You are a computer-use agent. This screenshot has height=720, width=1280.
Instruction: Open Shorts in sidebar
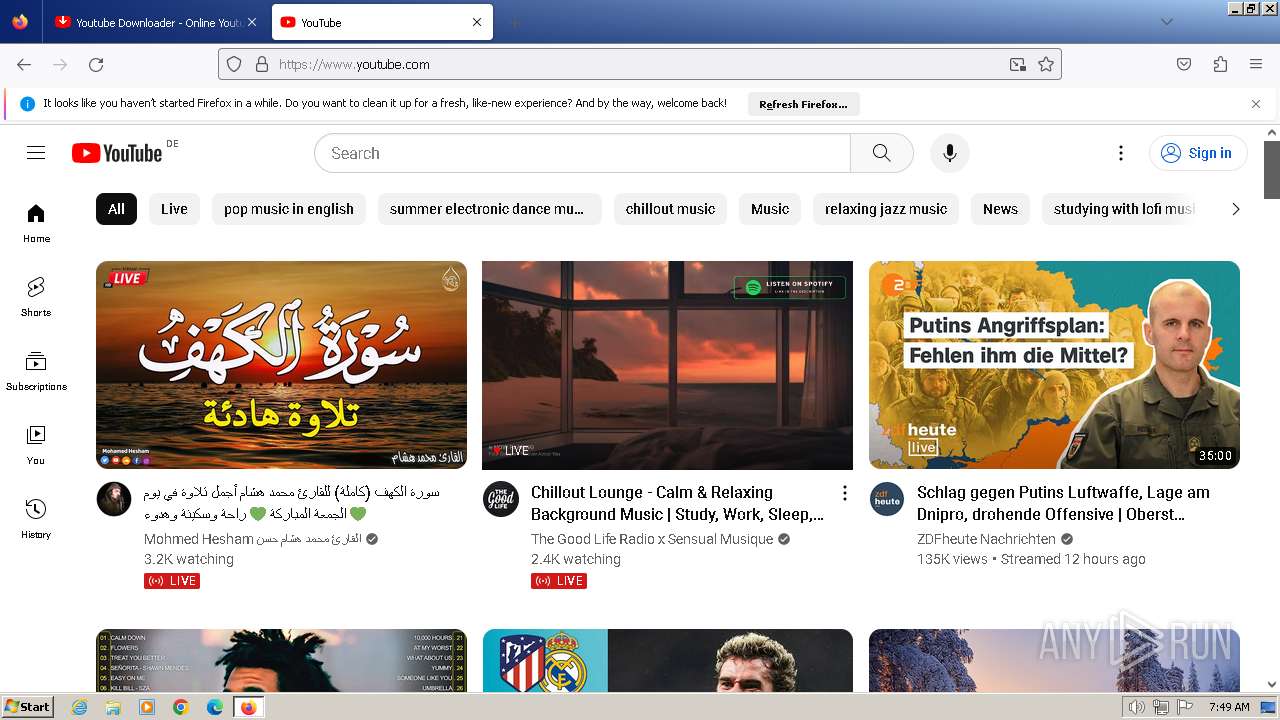(36, 297)
